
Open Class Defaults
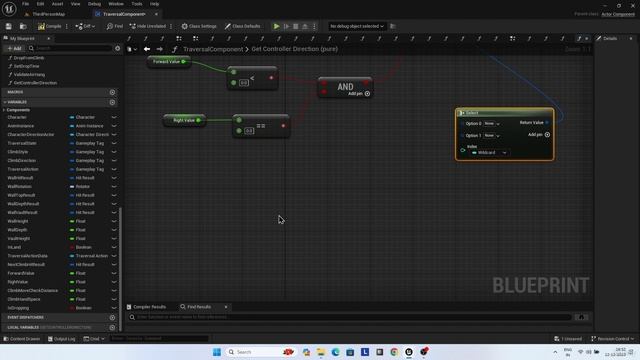(x=242, y=26)
